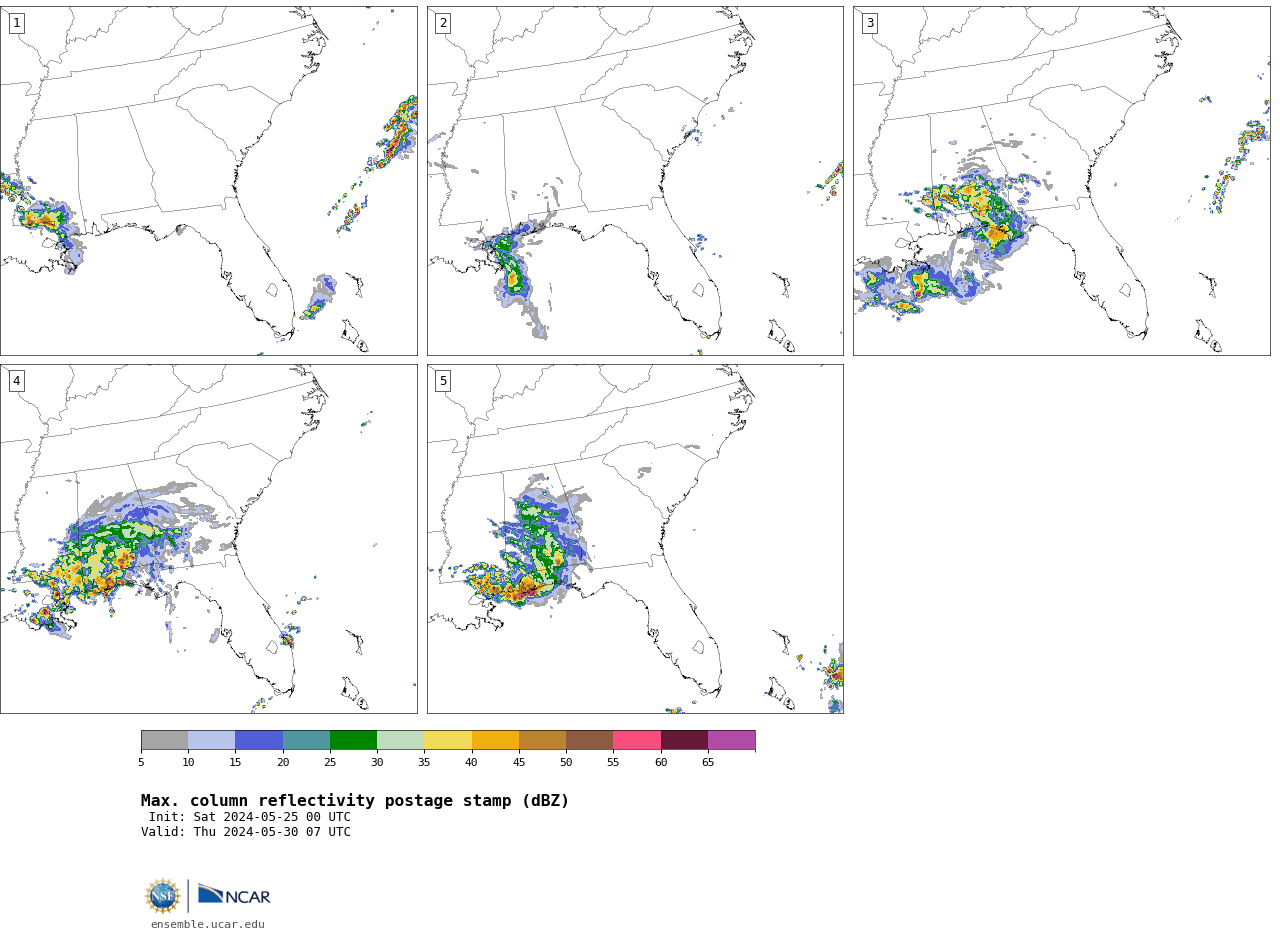Open ensemble member 1 map thumbnail
This screenshot has height=936, width=1280.
[208, 181]
